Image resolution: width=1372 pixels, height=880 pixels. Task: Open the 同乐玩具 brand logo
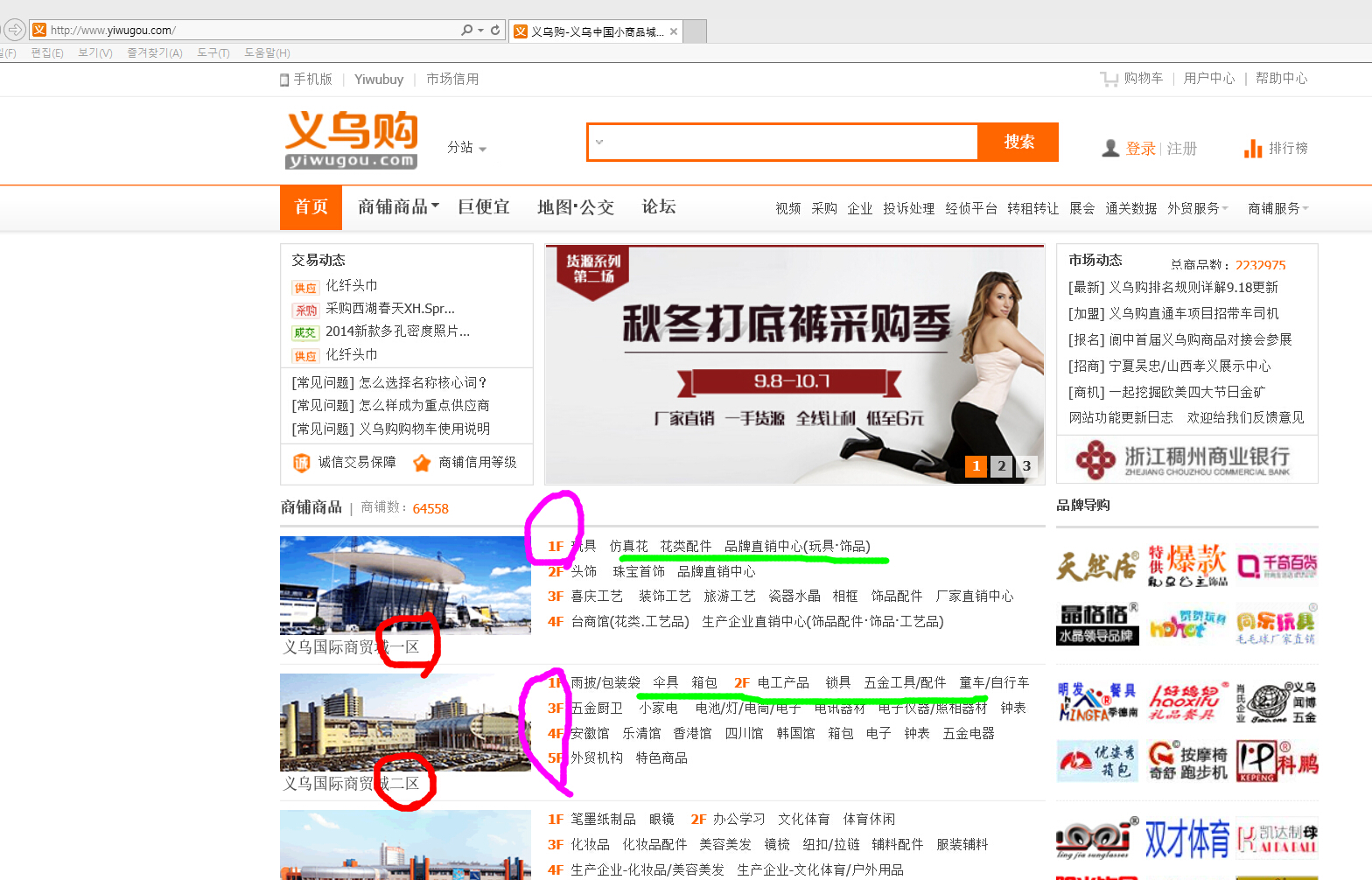click(1277, 624)
